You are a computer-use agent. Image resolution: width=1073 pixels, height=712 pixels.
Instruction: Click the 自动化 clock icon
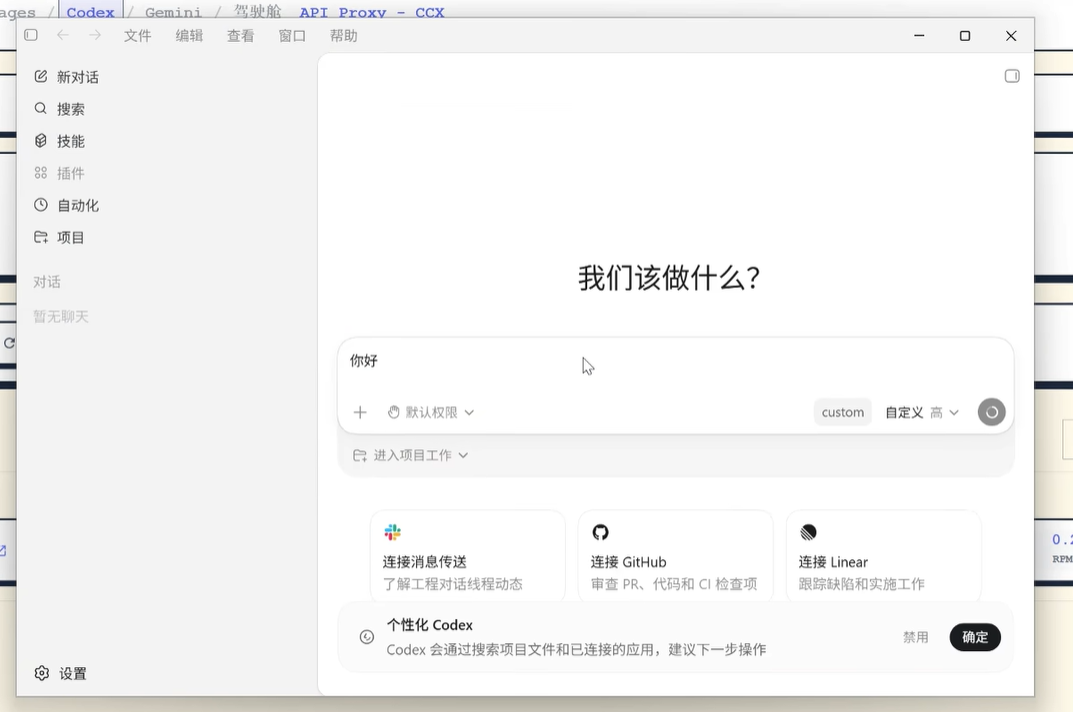pos(41,205)
